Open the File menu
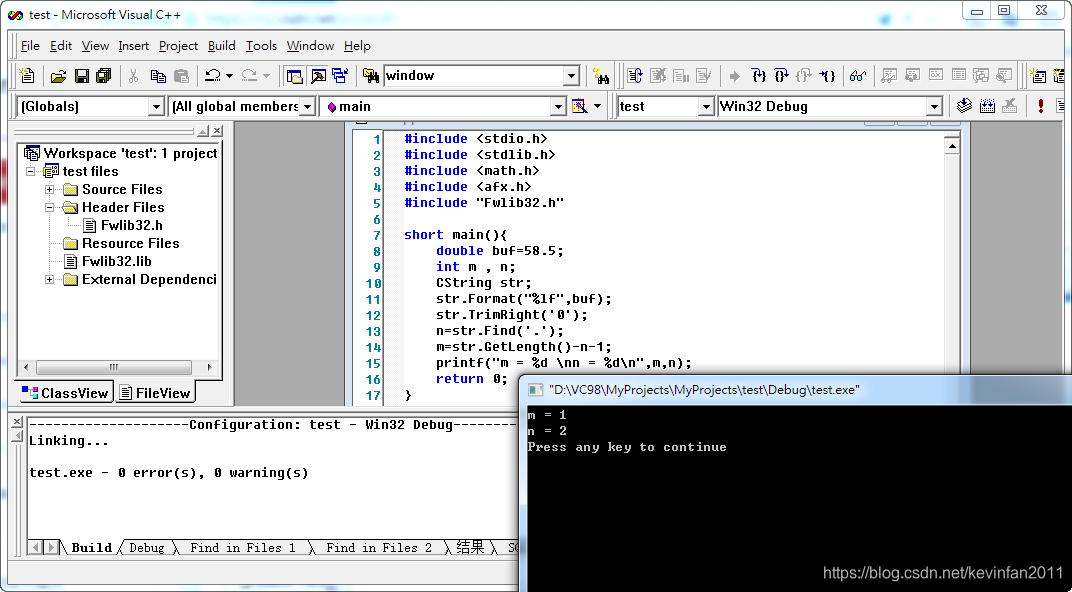Screen dimensions: 1072x592 [x=30, y=46]
